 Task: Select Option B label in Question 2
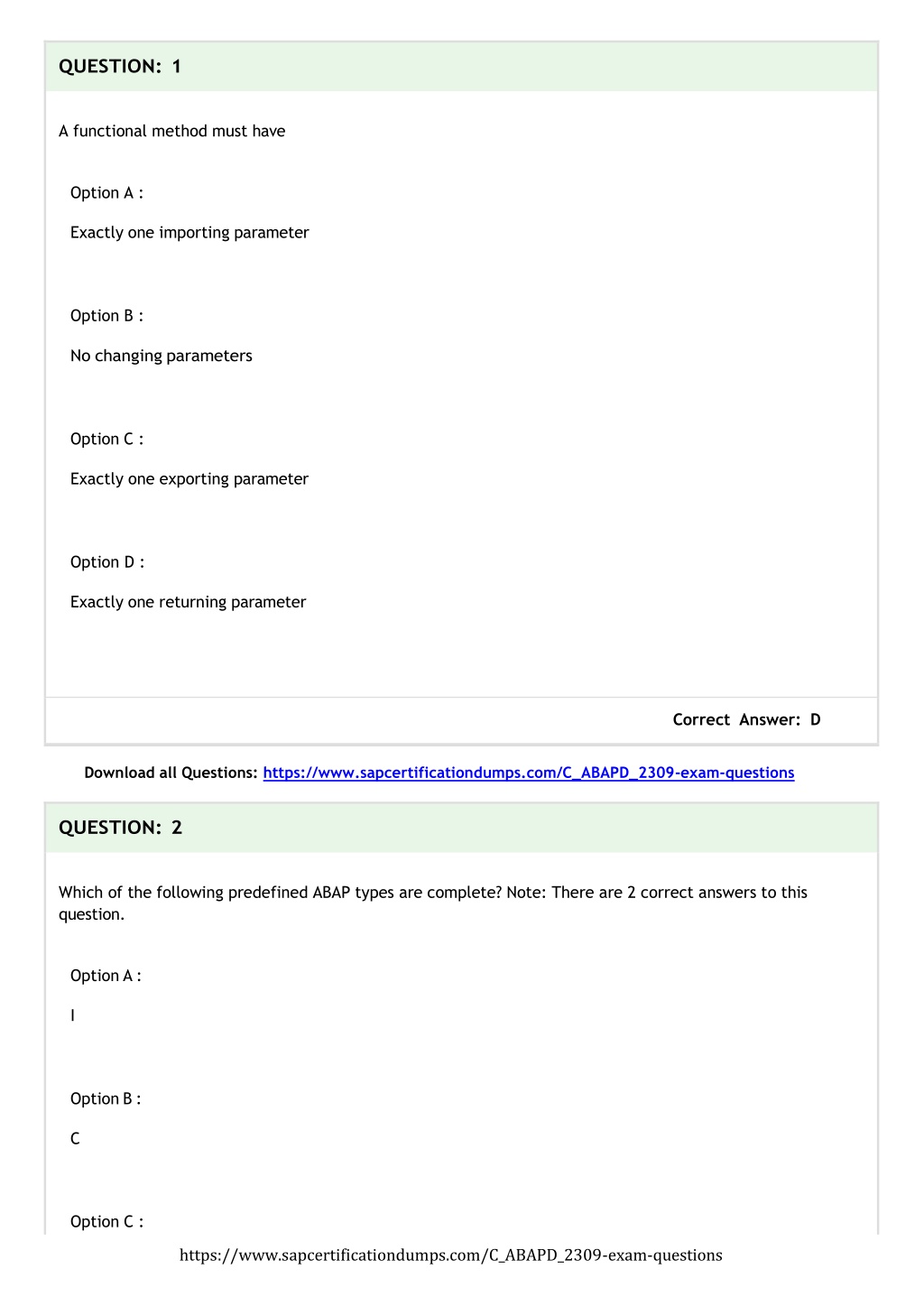[106, 1099]
